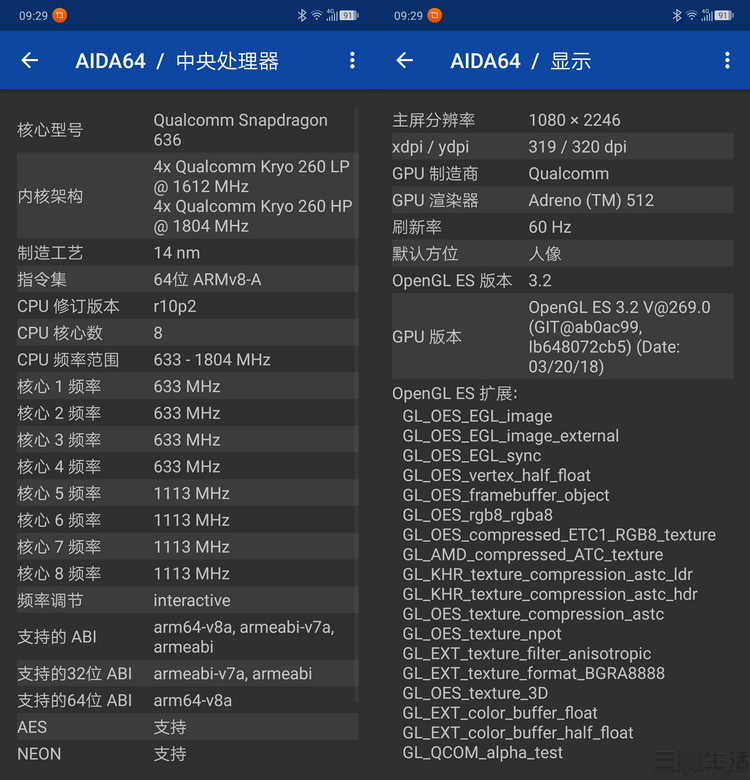Tap orange notification icon in left status bar

[x=61, y=15]
